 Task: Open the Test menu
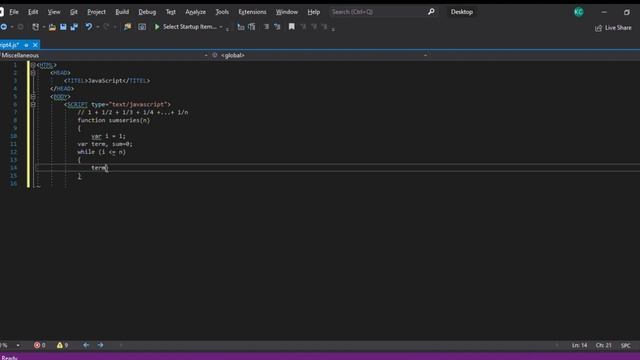(x=171, y=12)
